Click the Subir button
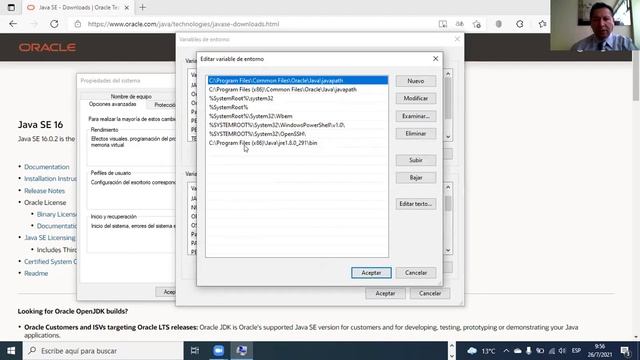Image resolution: width=640 pixels, height=360 pixels. click(x=416, y=160)
